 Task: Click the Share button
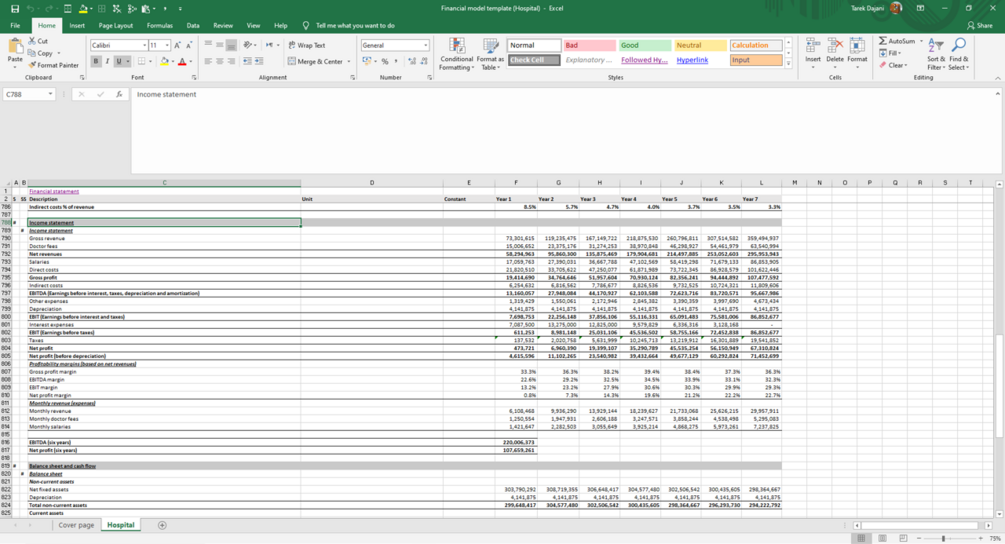(x=979, y=26)
